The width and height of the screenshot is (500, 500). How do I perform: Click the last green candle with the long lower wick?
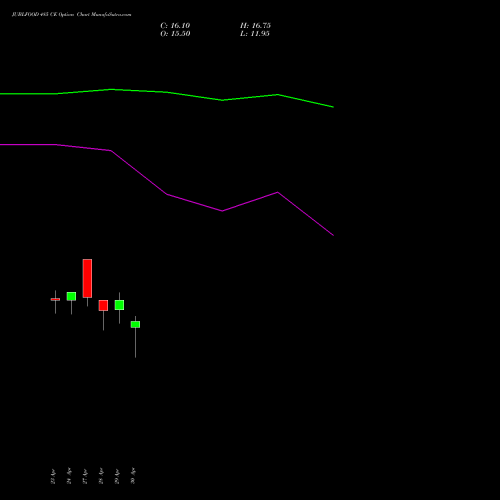click(x=135, y=324)
